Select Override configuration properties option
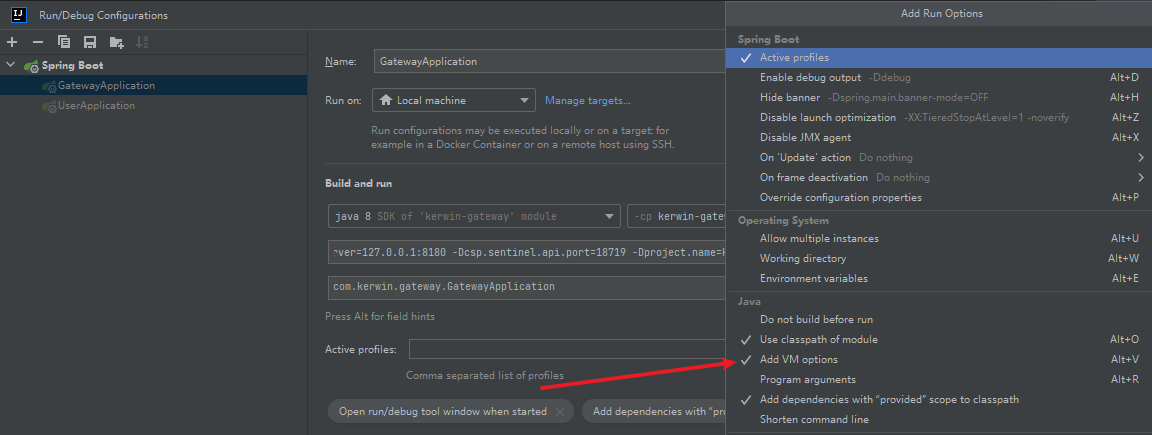This screenshot has width=1152, height=435. click(x=938, y=198)
